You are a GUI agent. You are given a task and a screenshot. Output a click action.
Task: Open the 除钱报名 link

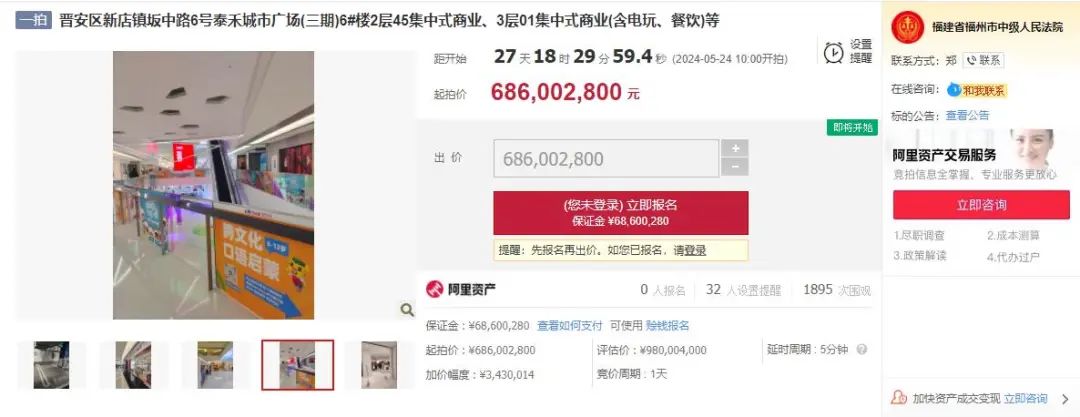(x=667, y=325)
